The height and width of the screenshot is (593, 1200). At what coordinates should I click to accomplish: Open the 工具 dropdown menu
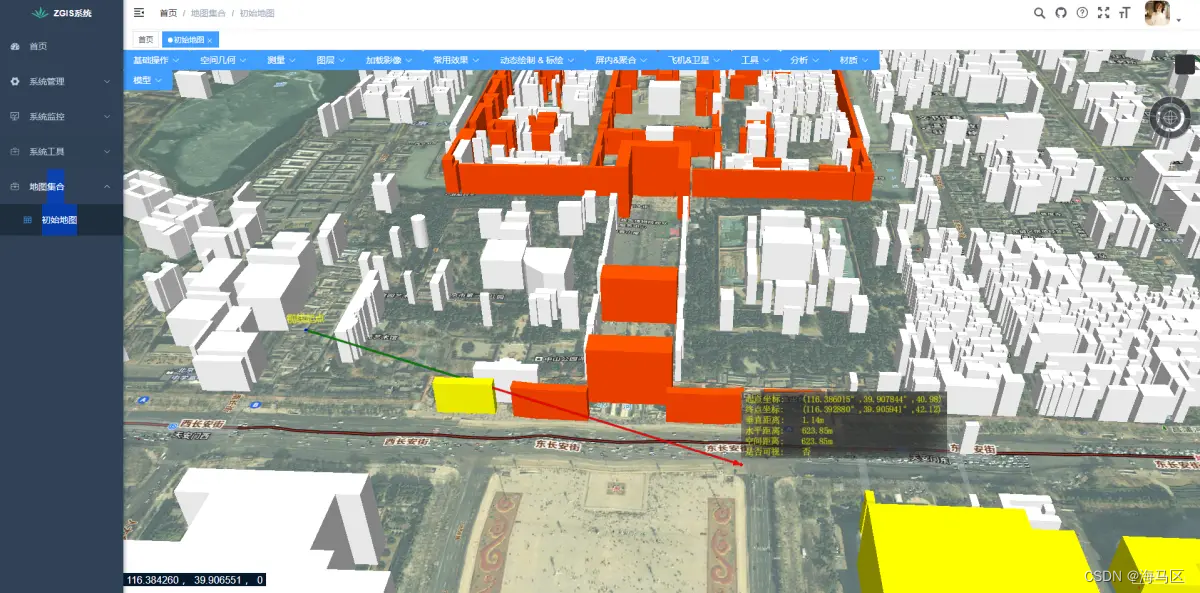[x=756, y=60]
